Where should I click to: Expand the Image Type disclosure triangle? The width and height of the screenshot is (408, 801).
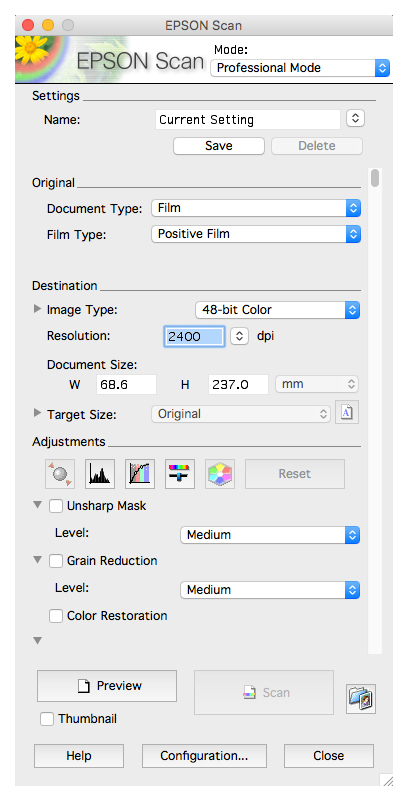(x=37, y=309)
